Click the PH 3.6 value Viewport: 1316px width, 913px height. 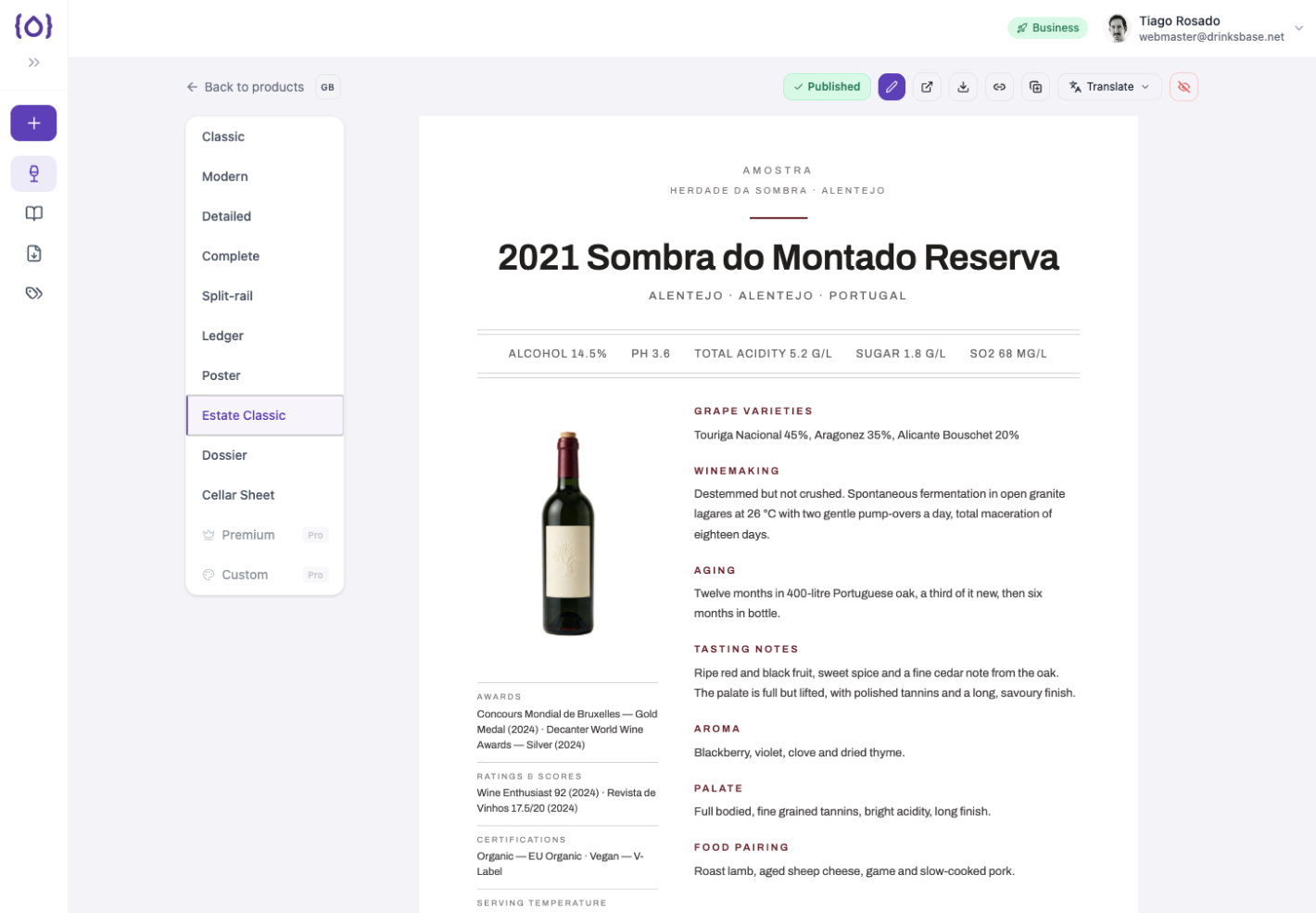(x=651, y=354)
